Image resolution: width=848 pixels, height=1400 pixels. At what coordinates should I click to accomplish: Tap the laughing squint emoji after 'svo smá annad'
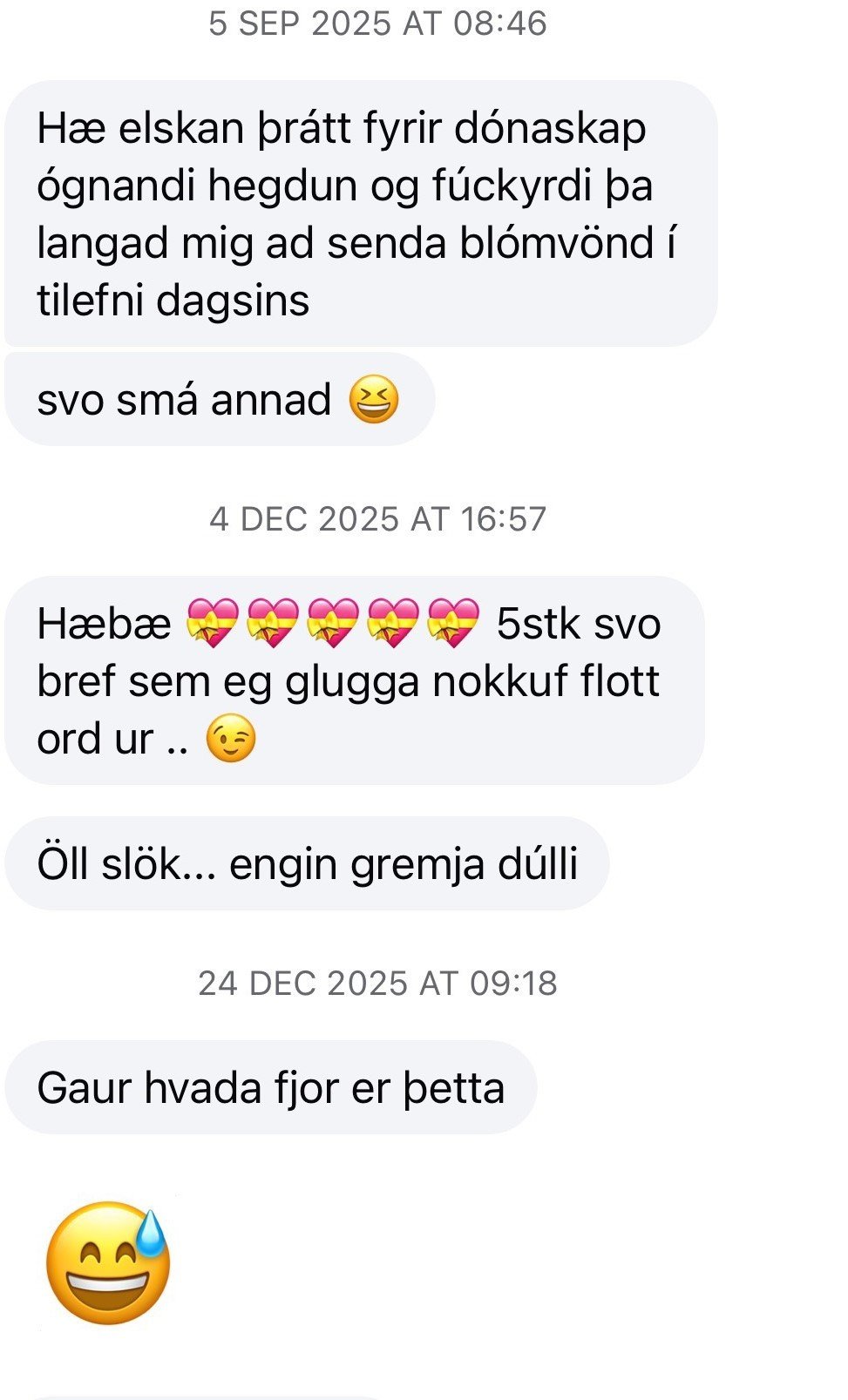[374, 401]
